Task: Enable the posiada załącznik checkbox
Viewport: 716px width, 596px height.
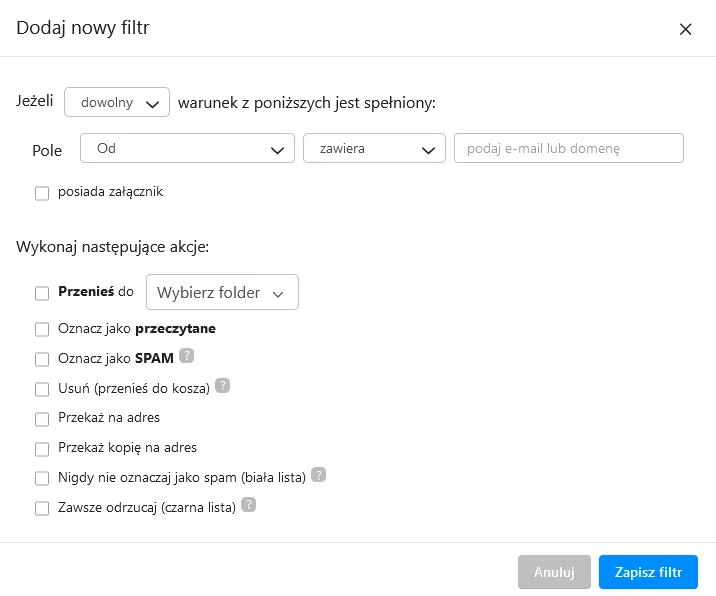Action: [42, 193]
